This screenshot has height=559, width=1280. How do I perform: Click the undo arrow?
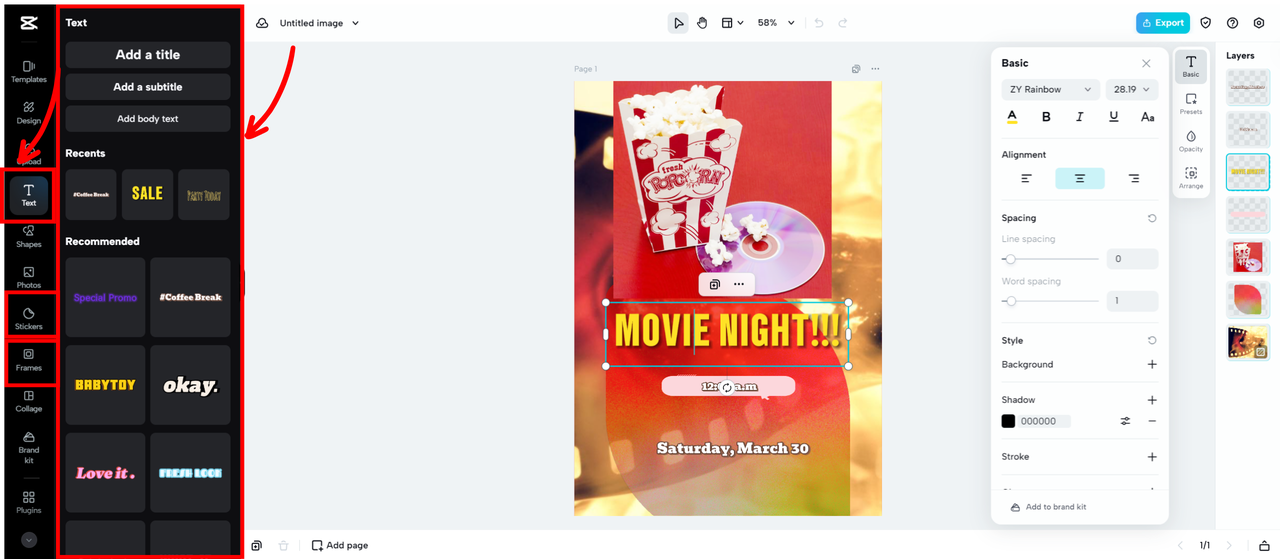tap(819, 23)
